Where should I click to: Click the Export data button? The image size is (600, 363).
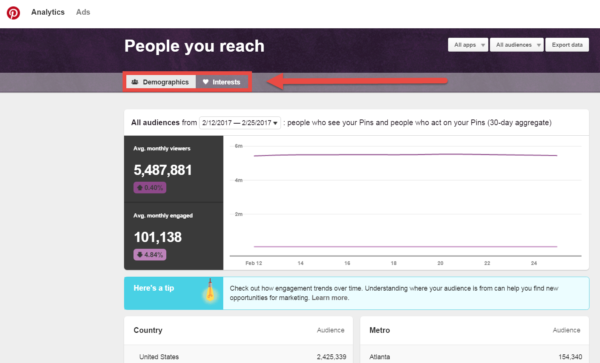coord(567,45)
